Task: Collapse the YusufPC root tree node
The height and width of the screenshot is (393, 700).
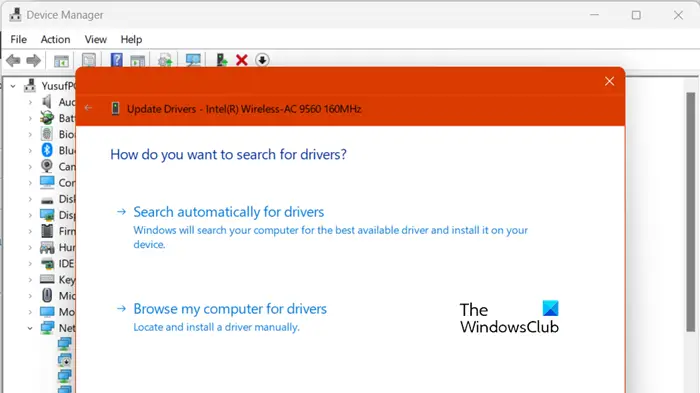Action: [13, 86]
